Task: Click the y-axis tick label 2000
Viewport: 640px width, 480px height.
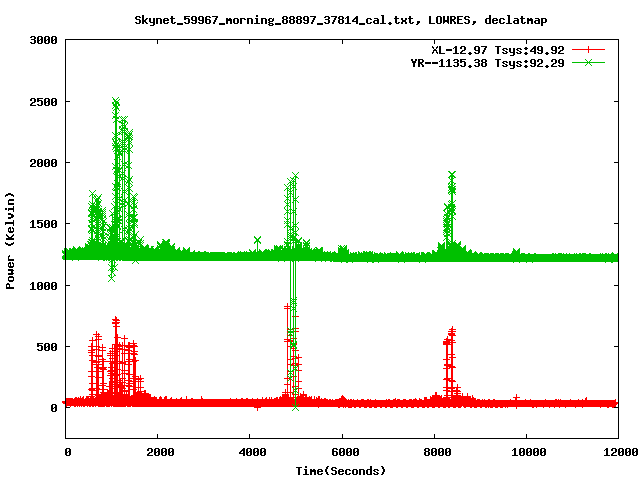Action: 43,163
